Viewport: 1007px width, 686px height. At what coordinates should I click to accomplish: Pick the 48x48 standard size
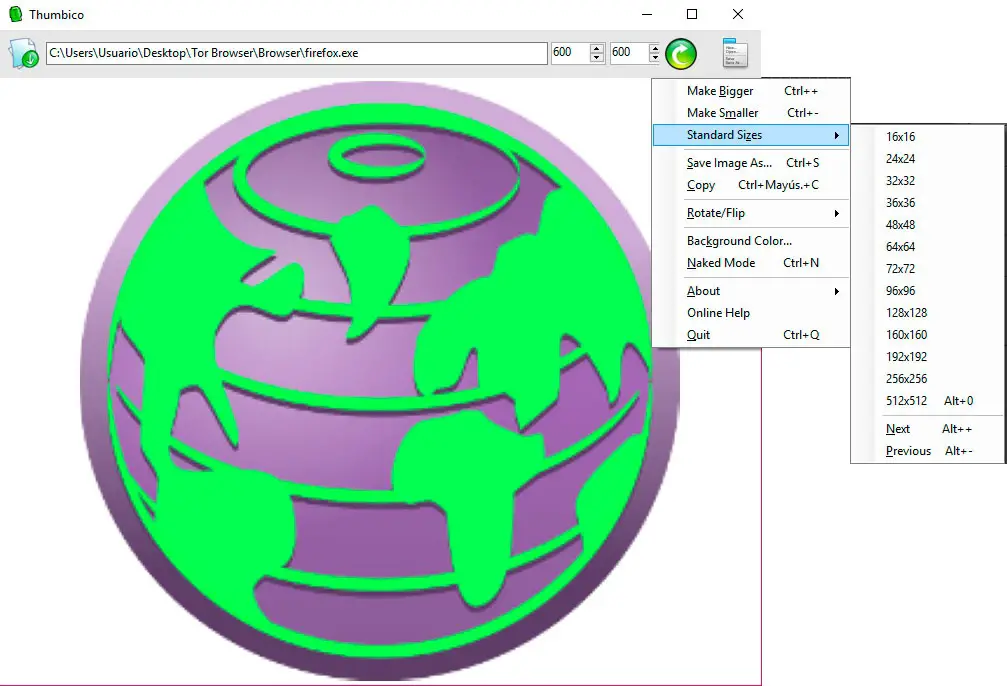pos(927,225)
